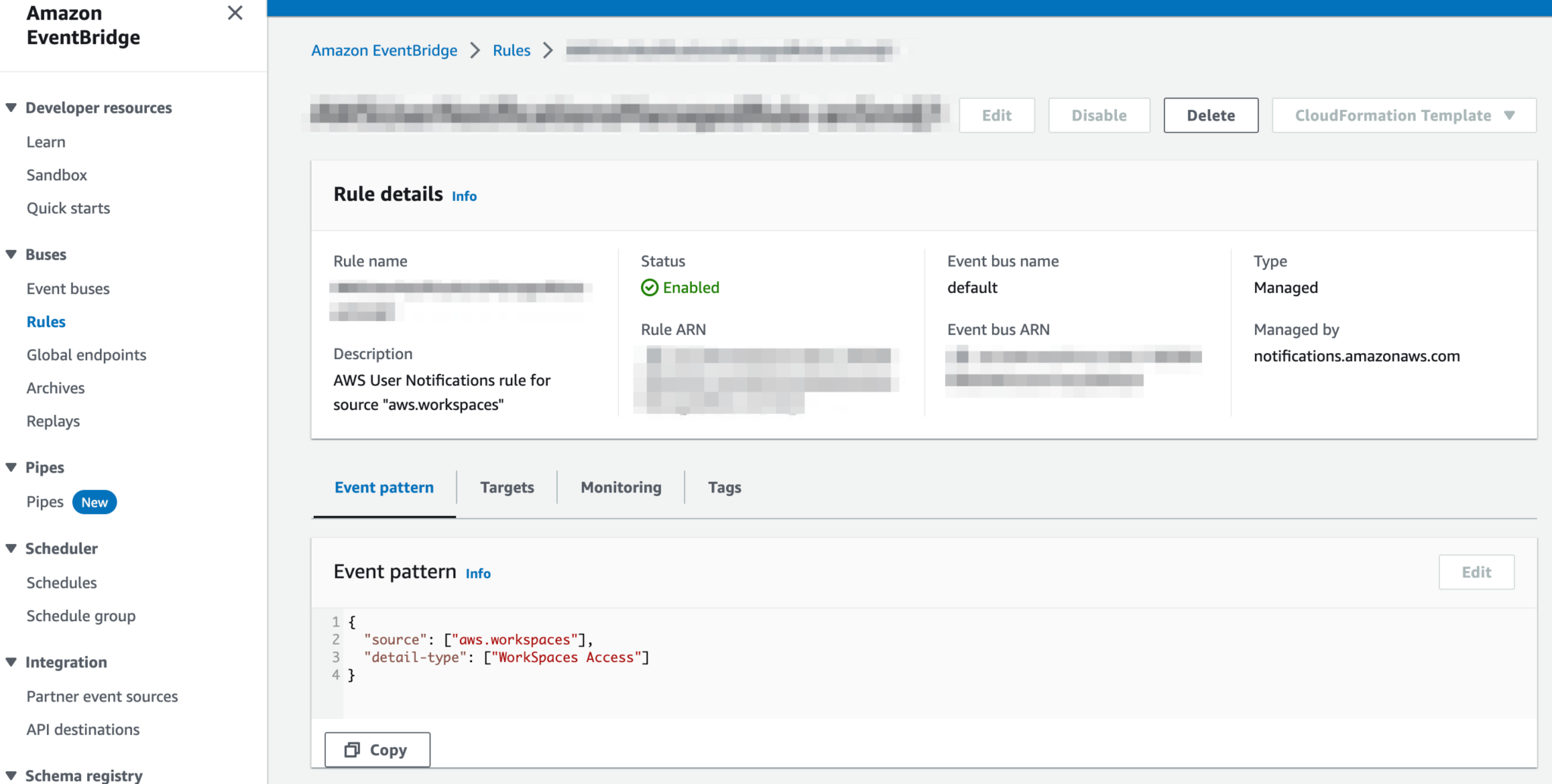The image size is (1552, 784).
Task: Click the green Enabled status checkmark
Action: click(650, 288)
